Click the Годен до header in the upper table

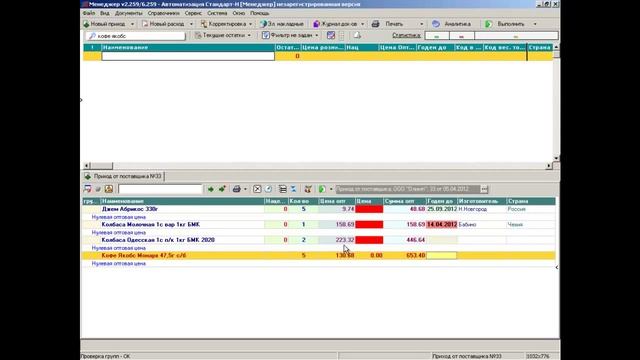[436, 47]
